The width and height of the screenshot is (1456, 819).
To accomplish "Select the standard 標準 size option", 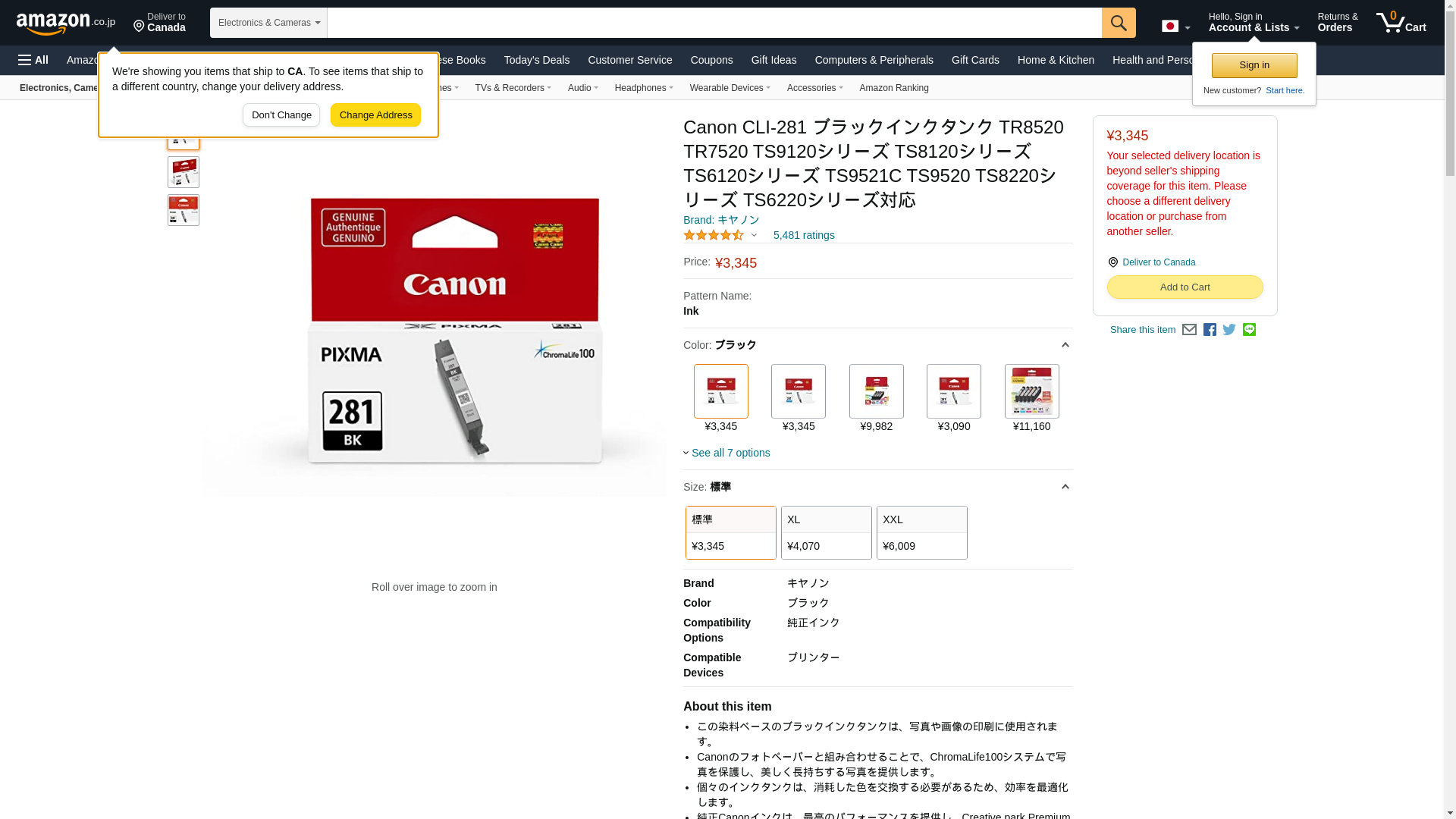I will pos(730,532).
